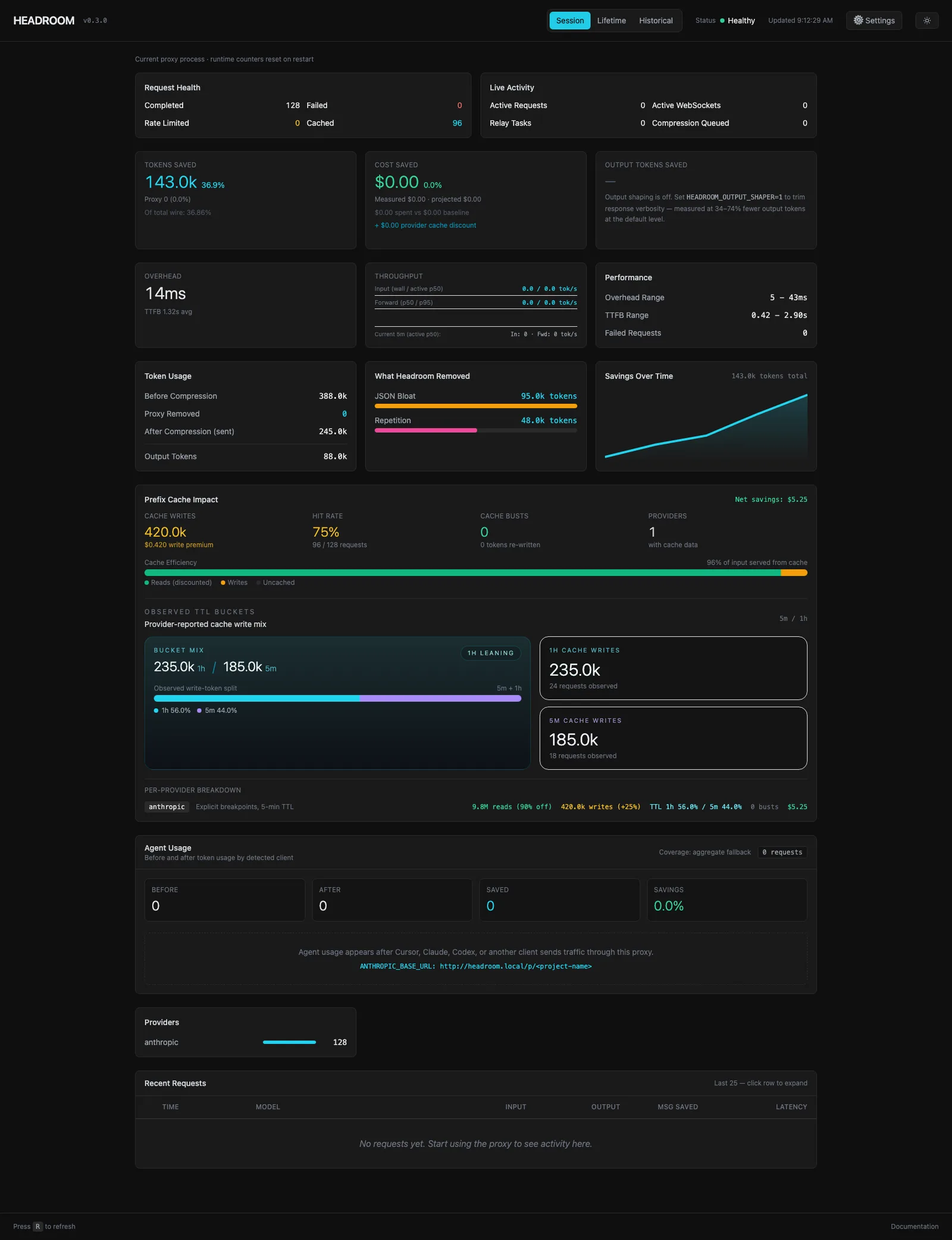Click '9.8M reads (90% off)' text

pyautogui.click(x=512, y=807)
